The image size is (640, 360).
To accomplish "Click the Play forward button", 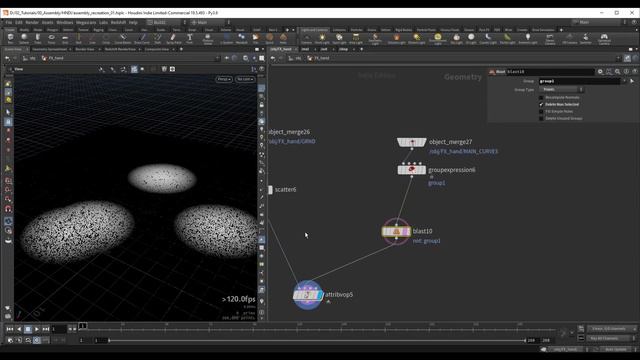I will pos(37,329).
